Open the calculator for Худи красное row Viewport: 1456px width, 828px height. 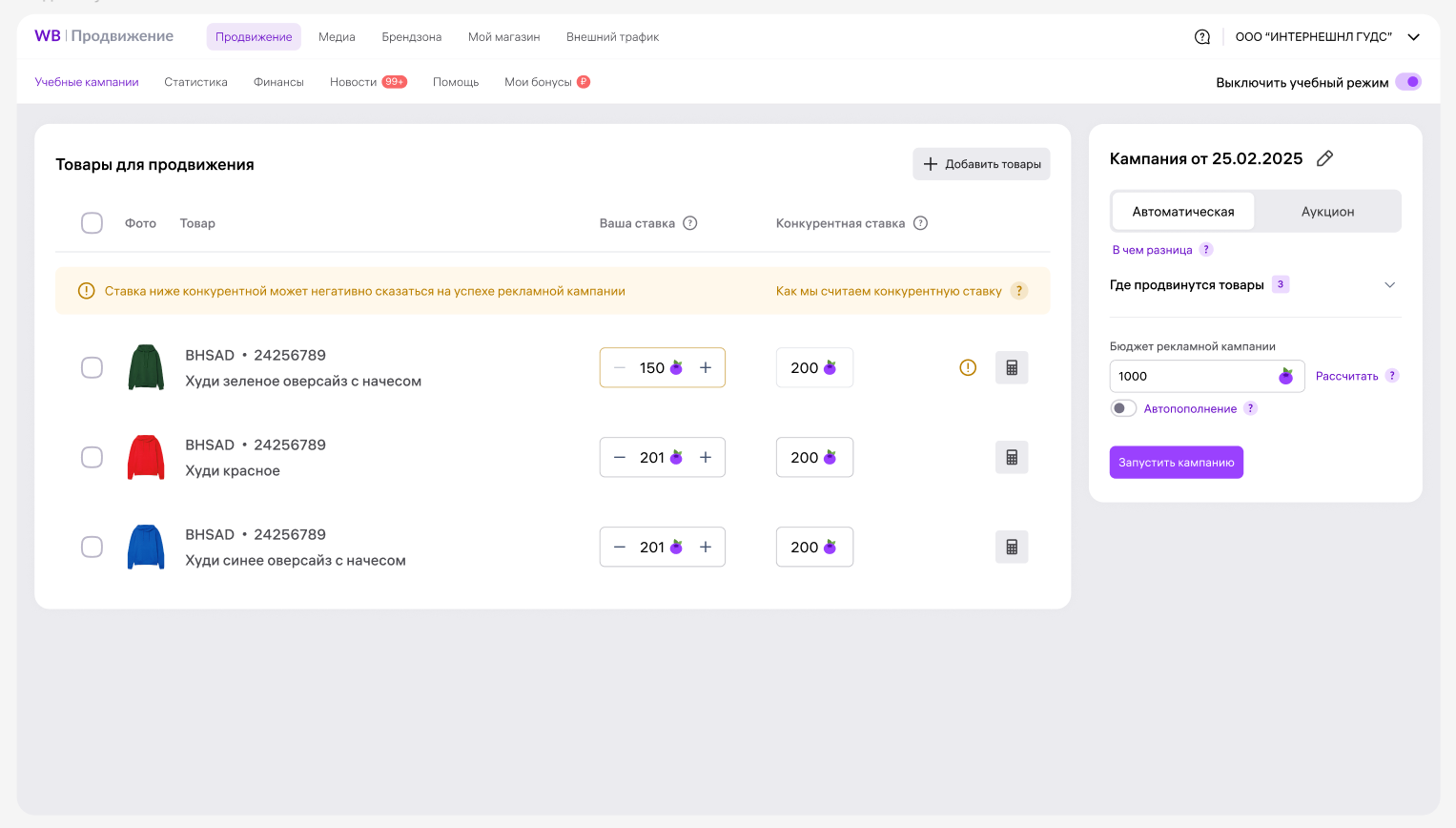pyautogui.click(x=1012, y=457)
